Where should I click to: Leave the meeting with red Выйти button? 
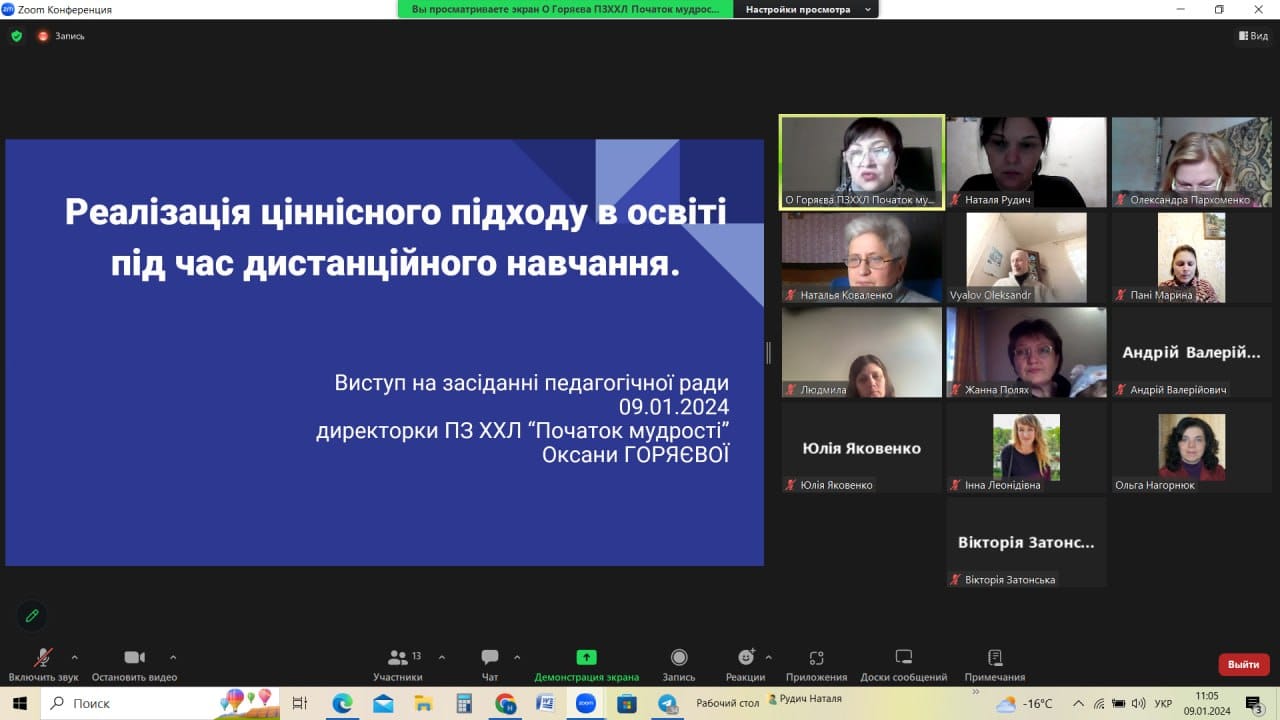coord(1243,664)
